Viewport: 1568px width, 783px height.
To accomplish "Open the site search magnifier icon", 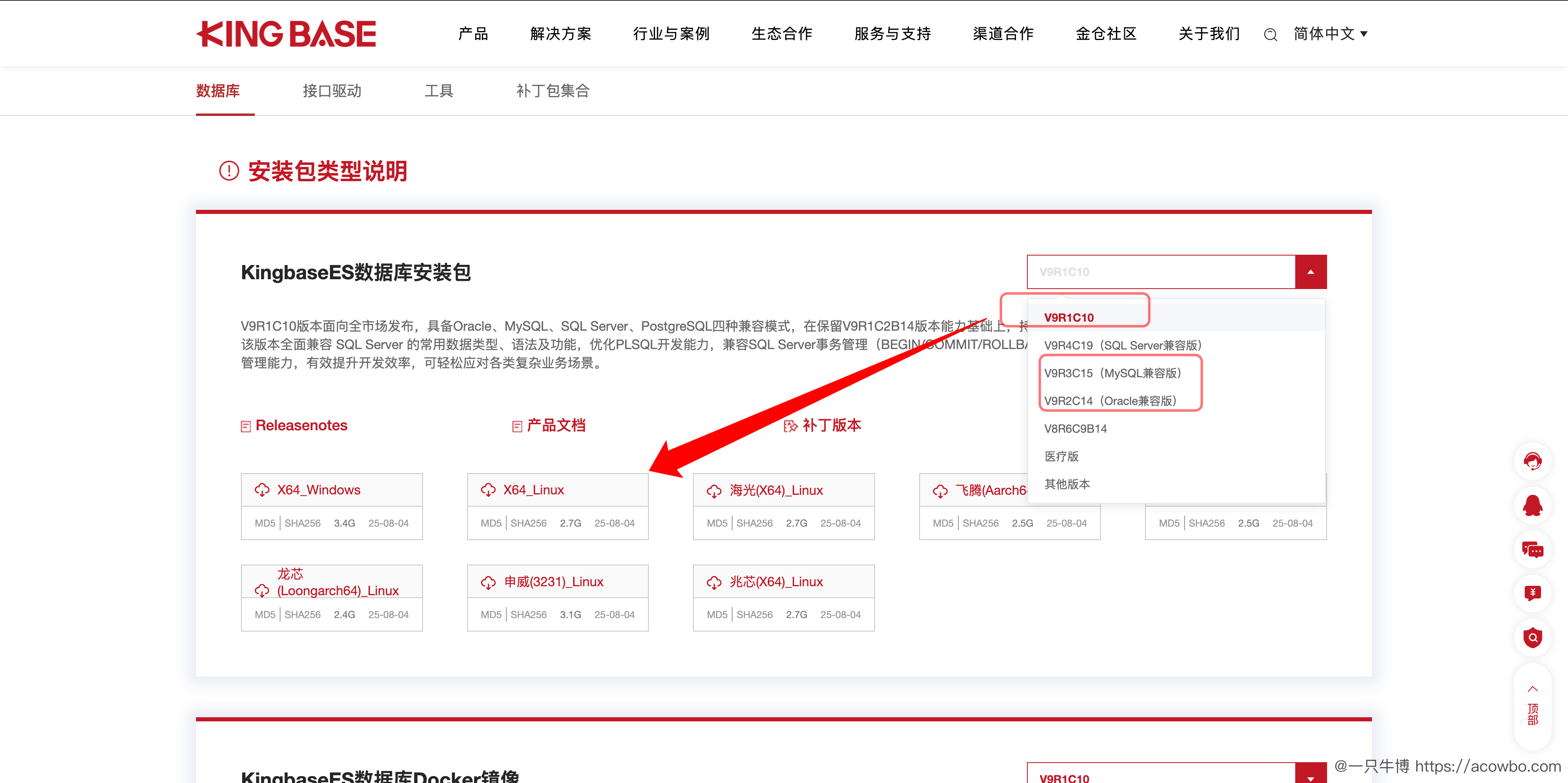I will pos(1270,35).
